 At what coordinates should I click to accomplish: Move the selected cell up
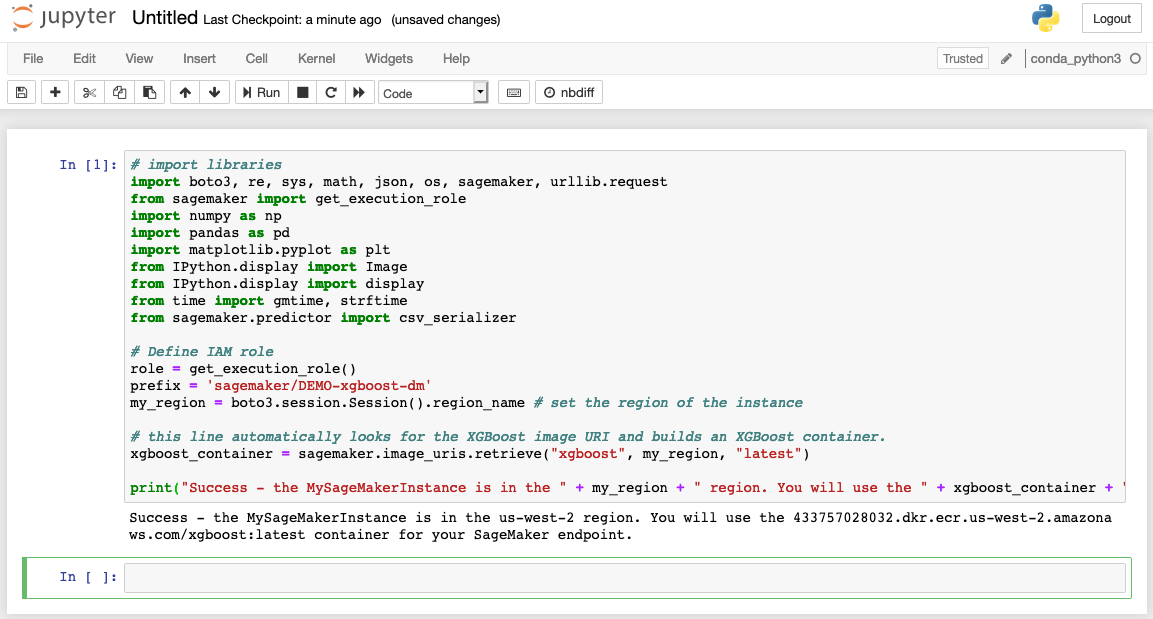[x=184, y=91]
